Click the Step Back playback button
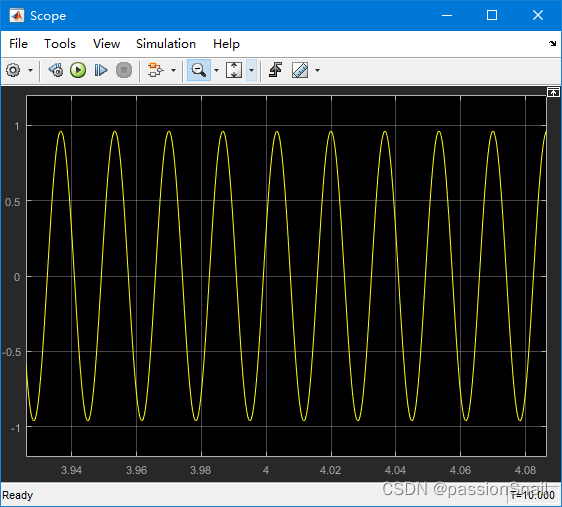562x507 pixels. 56,70
